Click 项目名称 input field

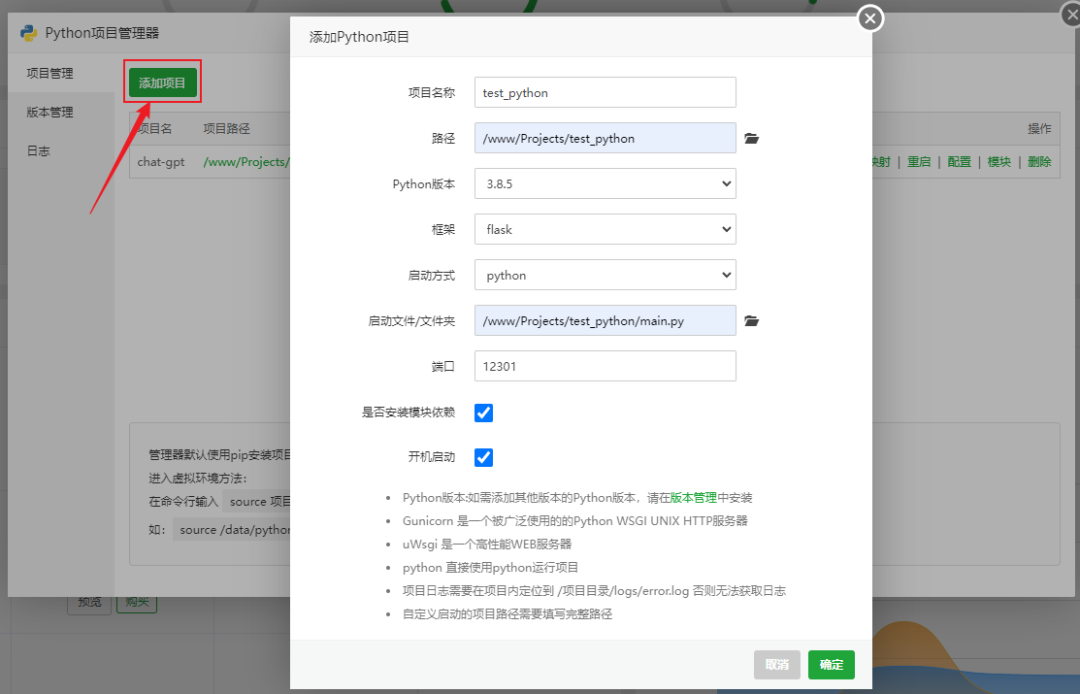tap(605, 93)
